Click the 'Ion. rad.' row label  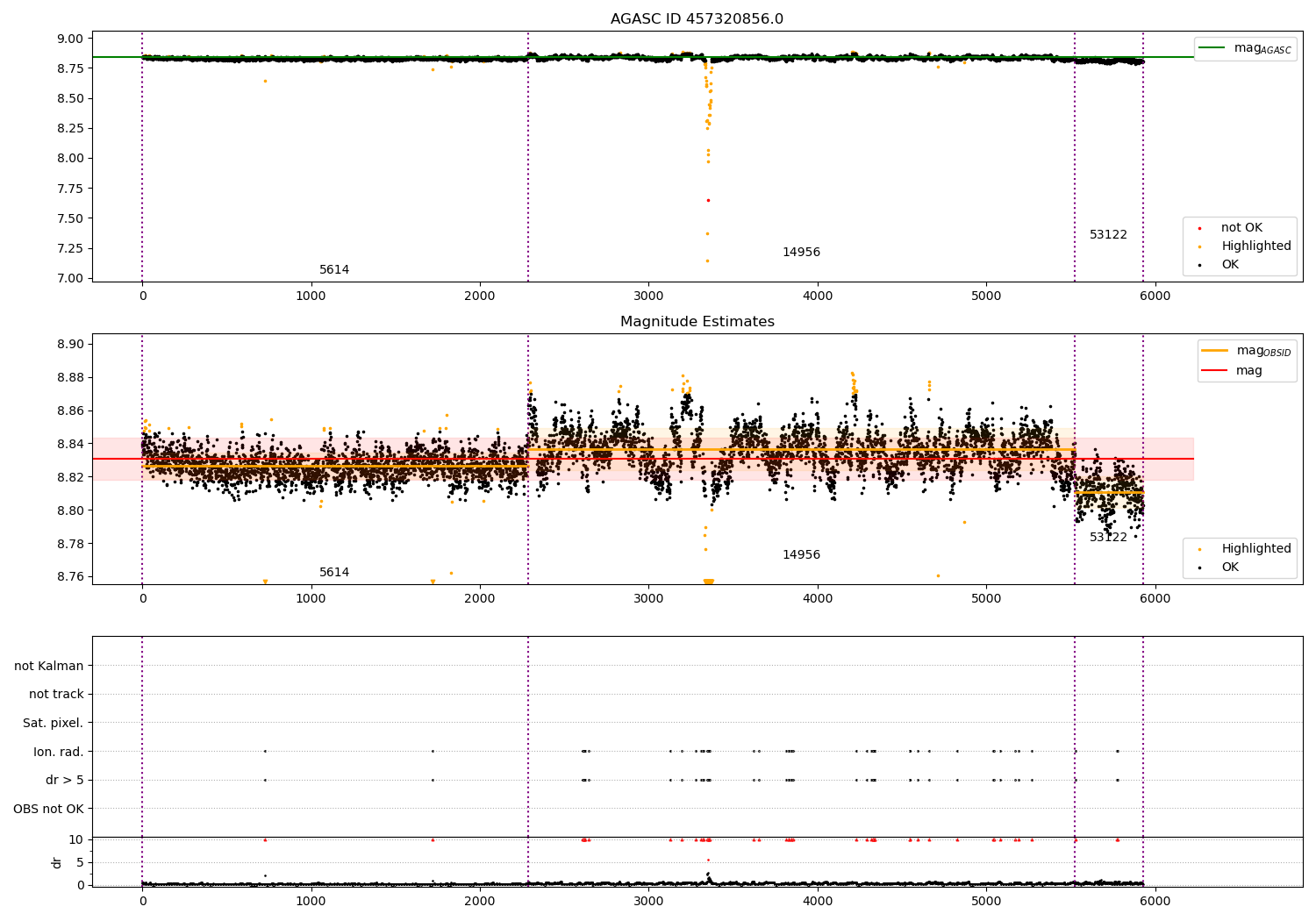pyautogui.click(x=59, y=752)
